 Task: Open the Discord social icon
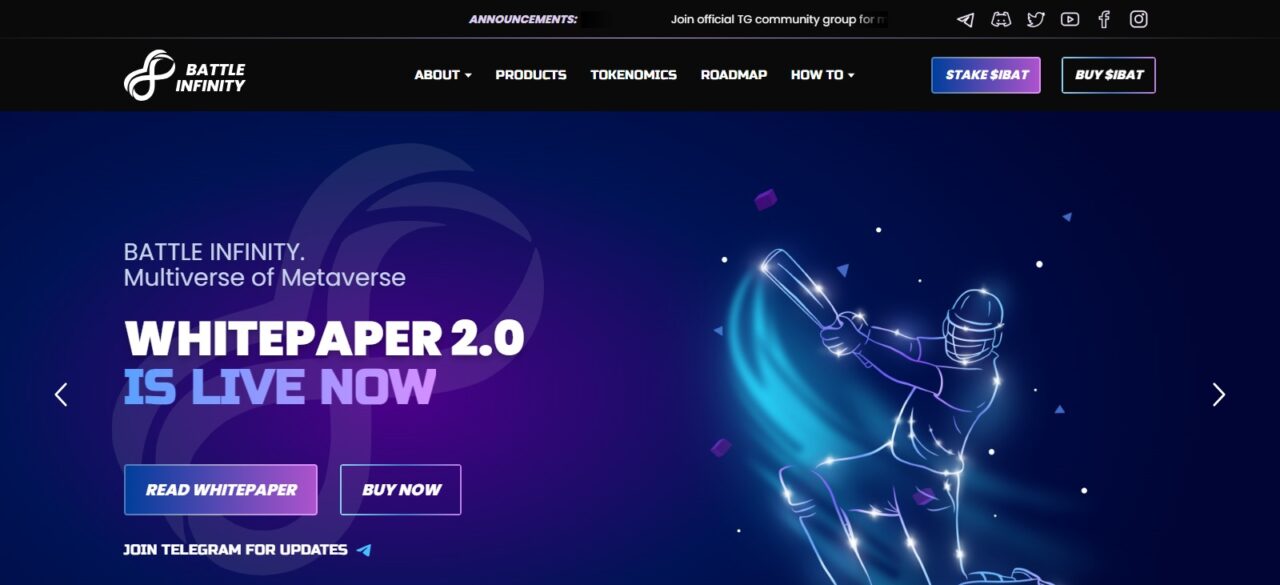(1000, 19)
